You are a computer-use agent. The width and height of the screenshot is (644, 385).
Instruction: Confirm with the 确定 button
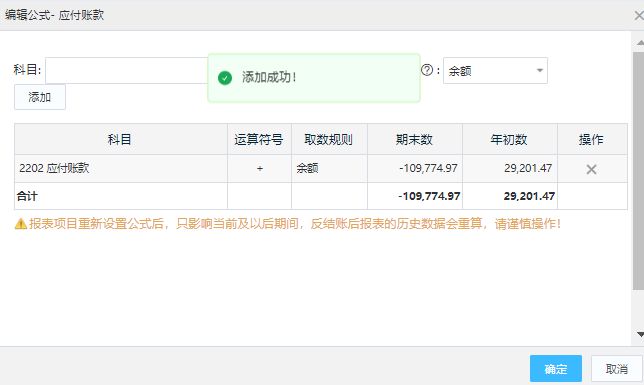point(556,369)
